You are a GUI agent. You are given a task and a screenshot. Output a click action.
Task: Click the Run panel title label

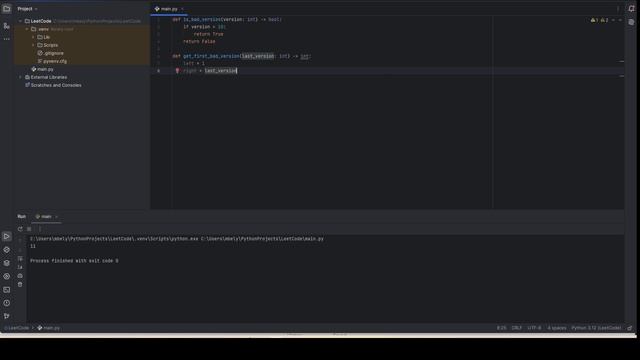[22, 217]
